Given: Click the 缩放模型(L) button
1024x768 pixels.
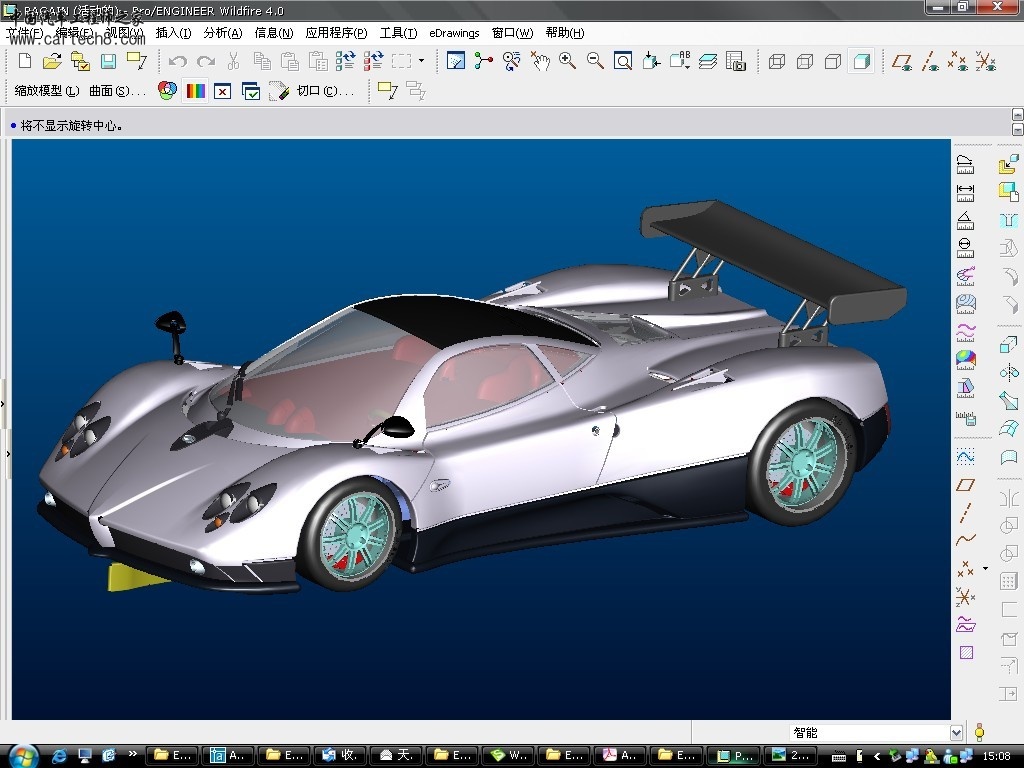Looking at the screenshot, I should 47,91.
